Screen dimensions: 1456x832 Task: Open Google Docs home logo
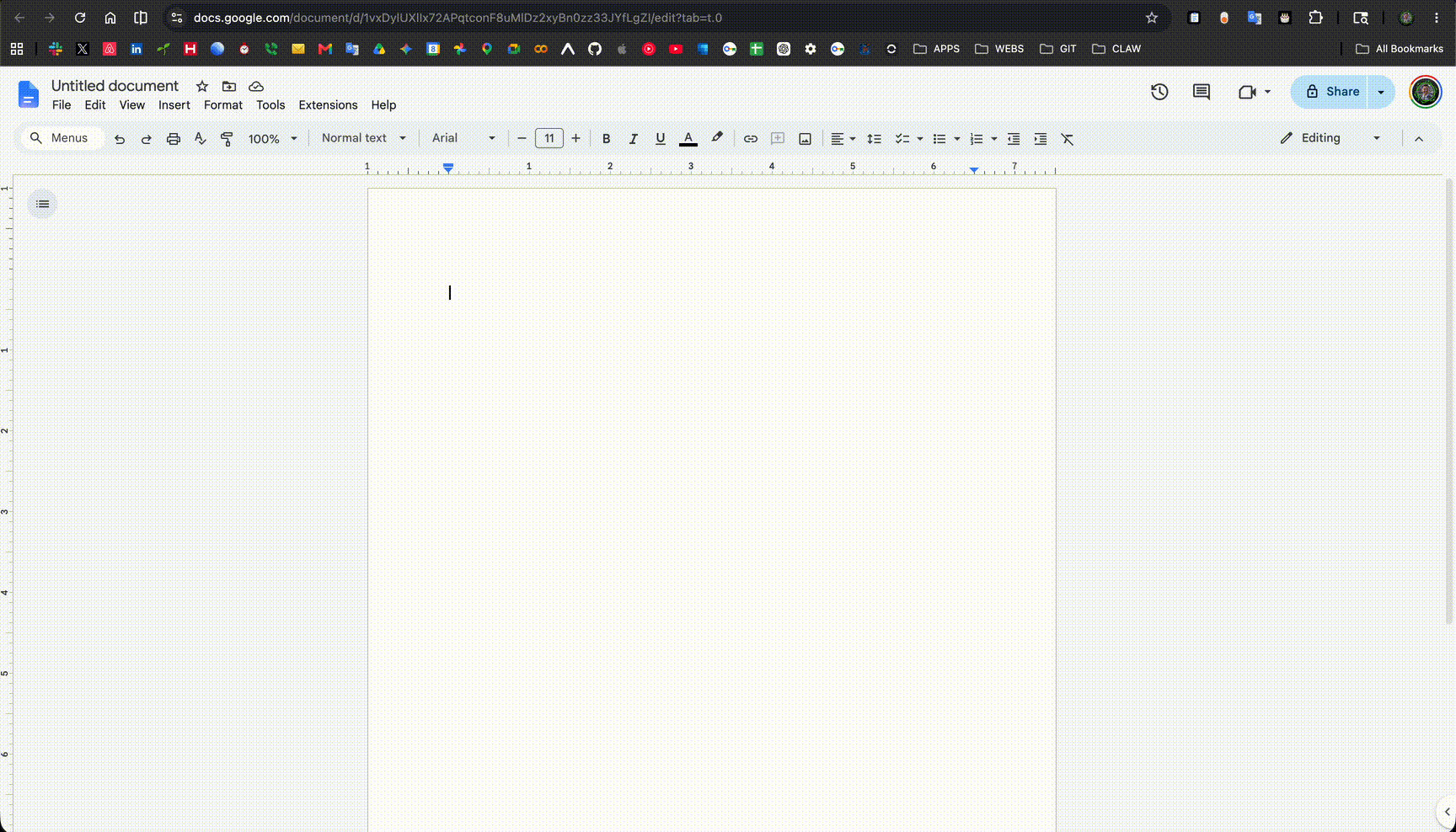pyautogui.click(x=29, y=94)
